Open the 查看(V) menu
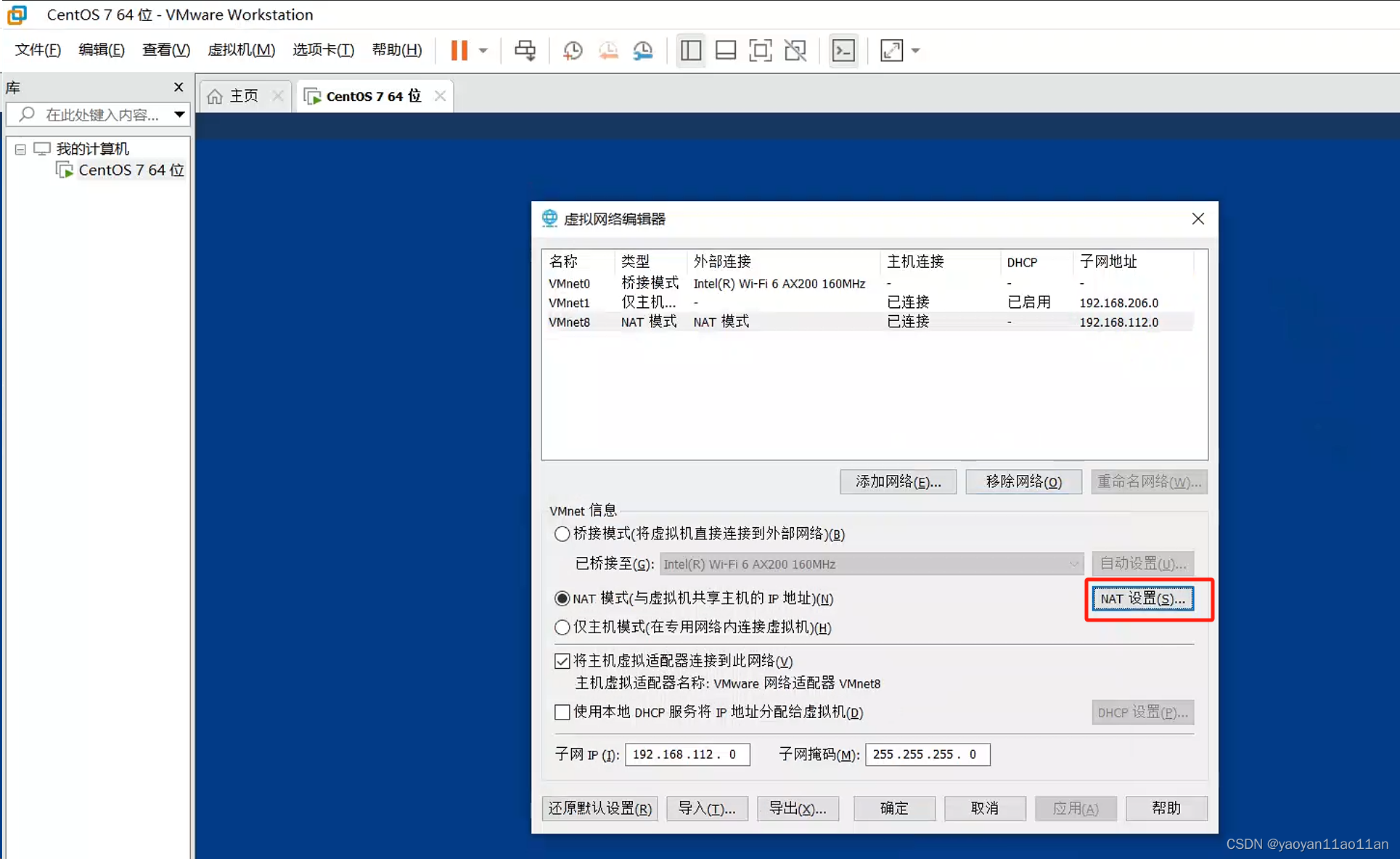Screen dimensions: 1400x859 click(x=166, y=49)
